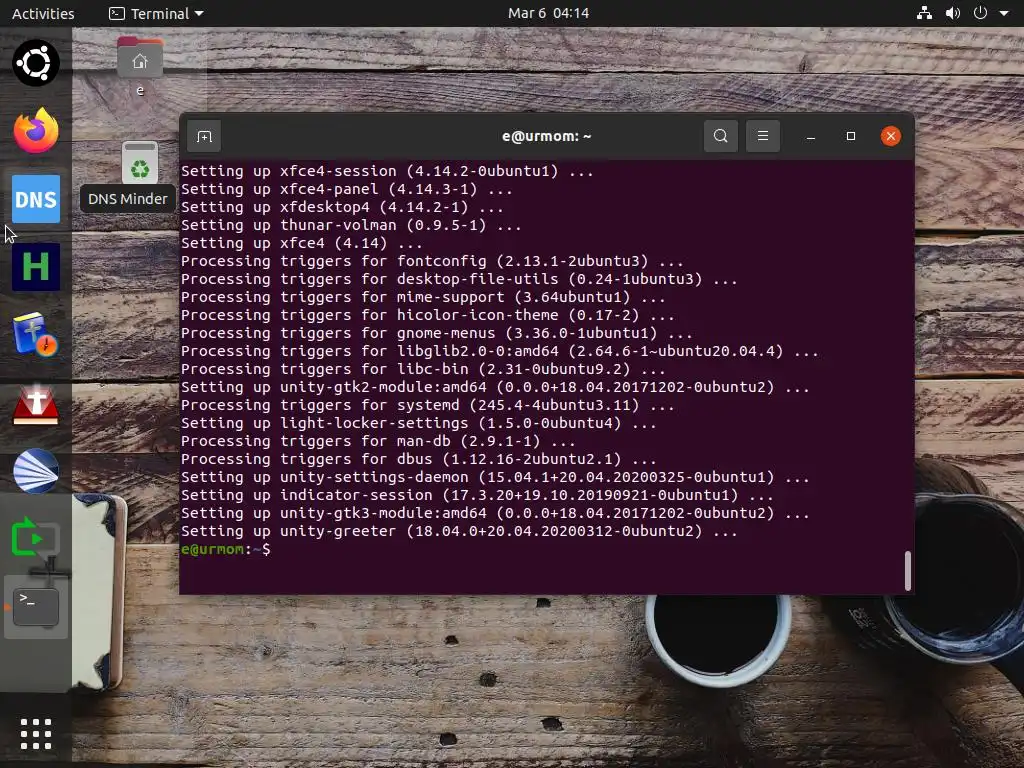1024x768 pixels.
Task: Show Applications grid at dock bottom
Action: pyautogui.click(x=35, y=734)
